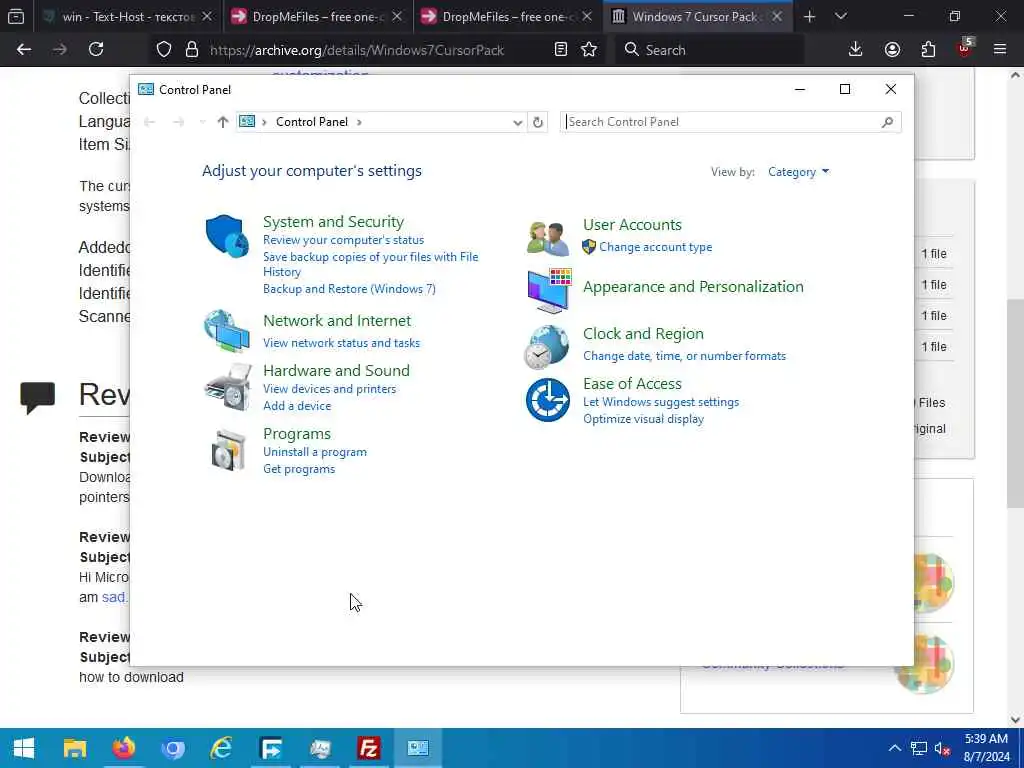This screenshot has width=1024, height=768.
Task: Open the Clock and Region globe clock icon
Action: click(547, 346)
